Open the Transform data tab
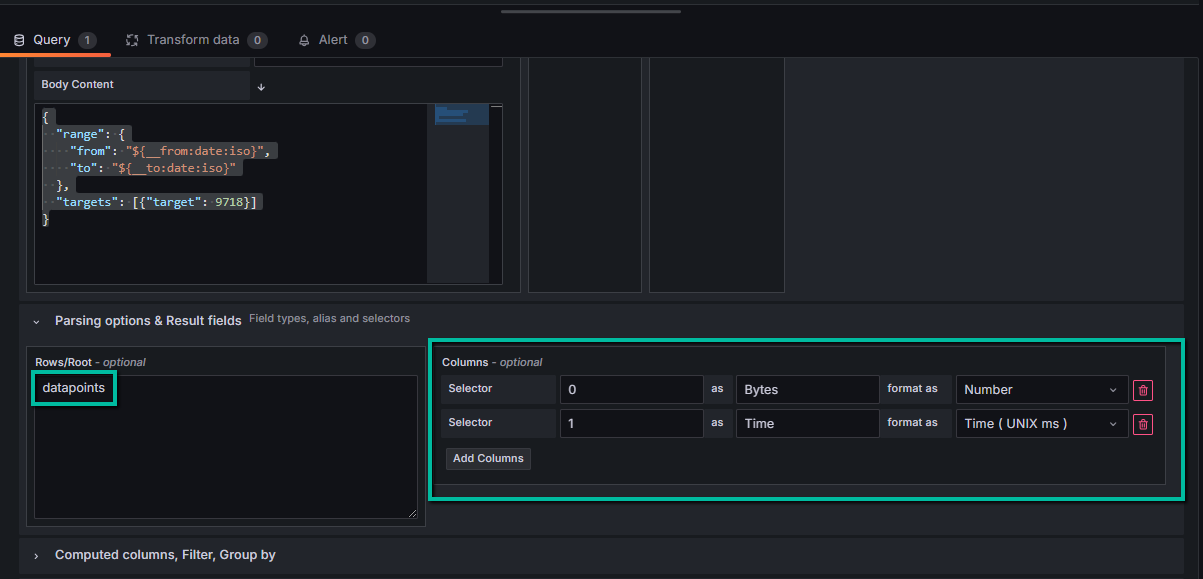The image size is (1203, 579). (195, 40)
